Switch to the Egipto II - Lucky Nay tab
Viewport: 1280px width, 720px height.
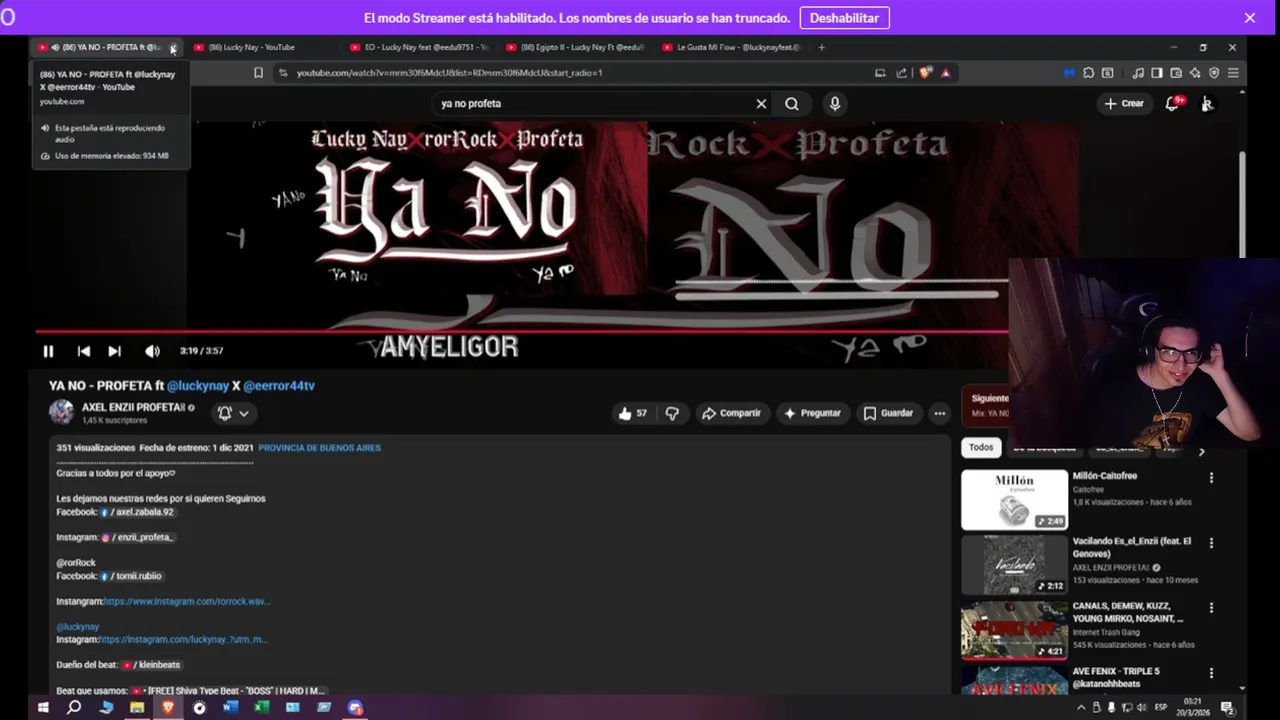point(576,47)
